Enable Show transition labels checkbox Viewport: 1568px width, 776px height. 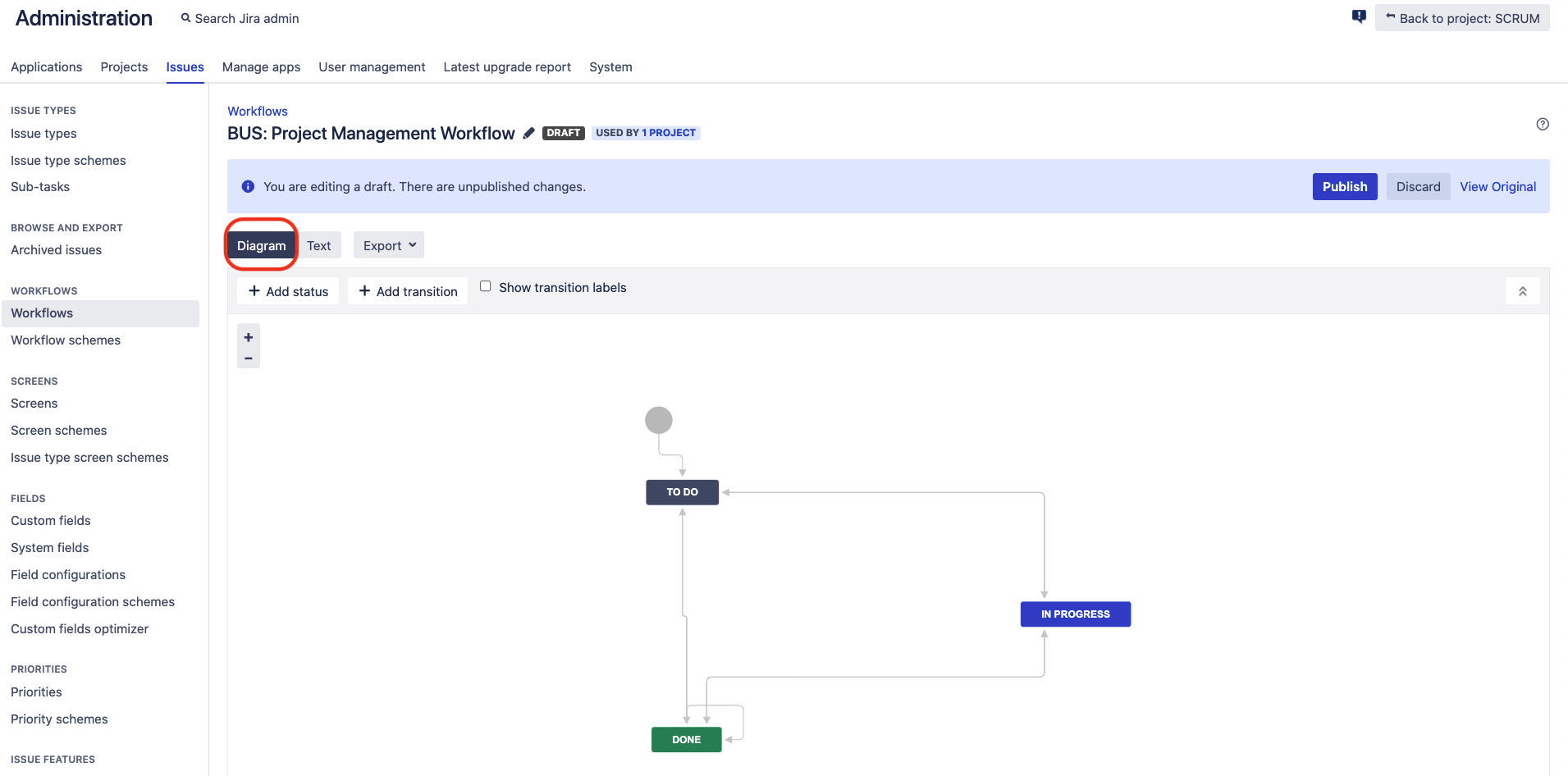click(486, 286)
